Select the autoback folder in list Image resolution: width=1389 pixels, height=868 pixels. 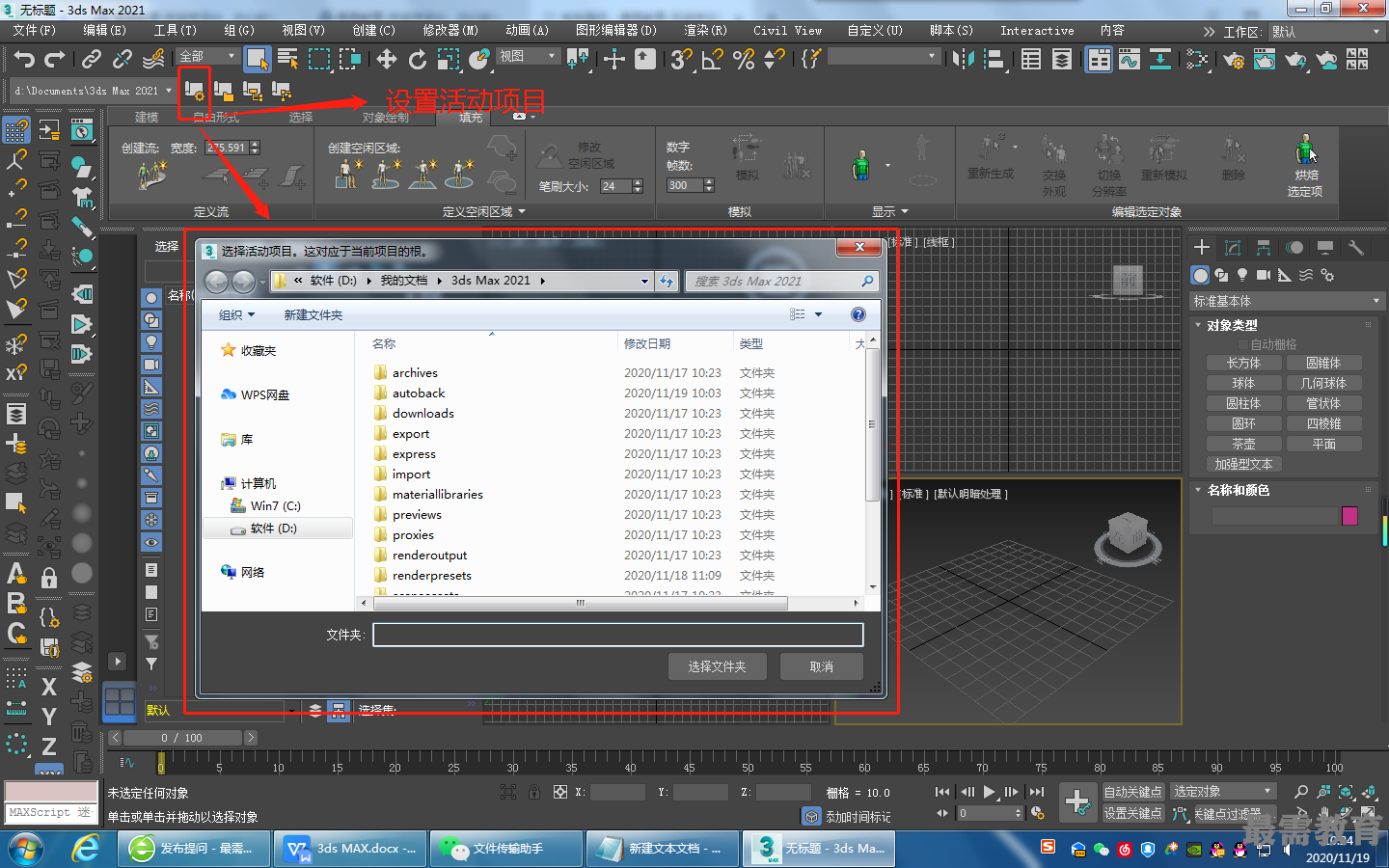pyautogui.click(x=419, y=393)
